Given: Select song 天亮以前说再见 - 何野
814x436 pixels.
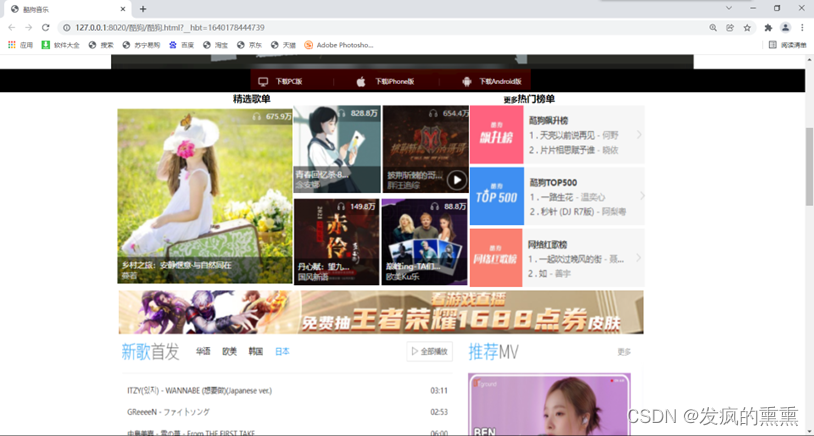Looking at the screenshot, I should (574, 135).
